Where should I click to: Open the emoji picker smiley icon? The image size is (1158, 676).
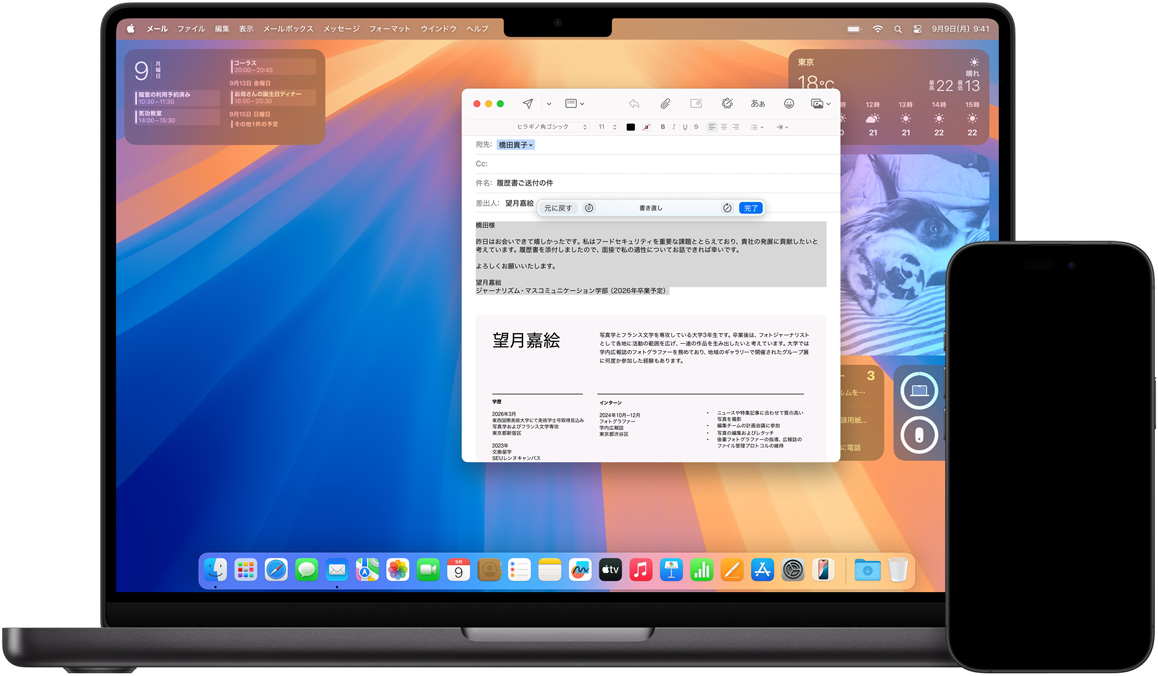789,104
